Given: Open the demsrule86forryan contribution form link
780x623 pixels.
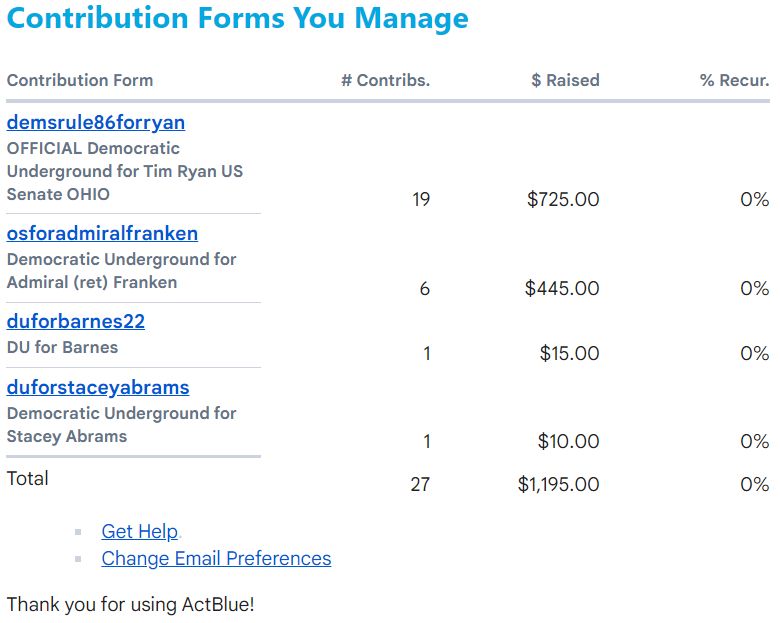Looking at the screenshot, I should pos(96,123).
